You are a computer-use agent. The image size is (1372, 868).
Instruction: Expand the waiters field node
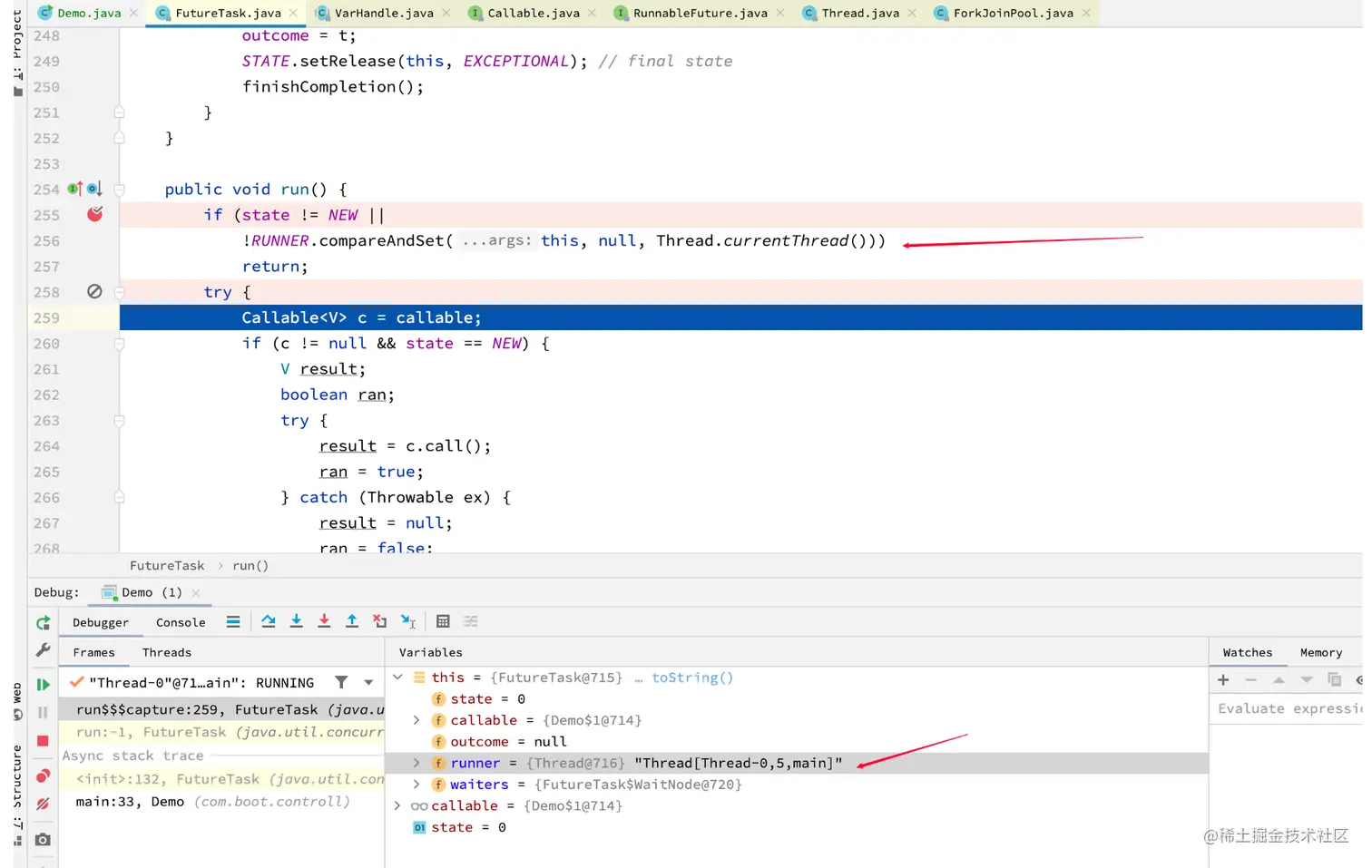(x=416, y=785)
